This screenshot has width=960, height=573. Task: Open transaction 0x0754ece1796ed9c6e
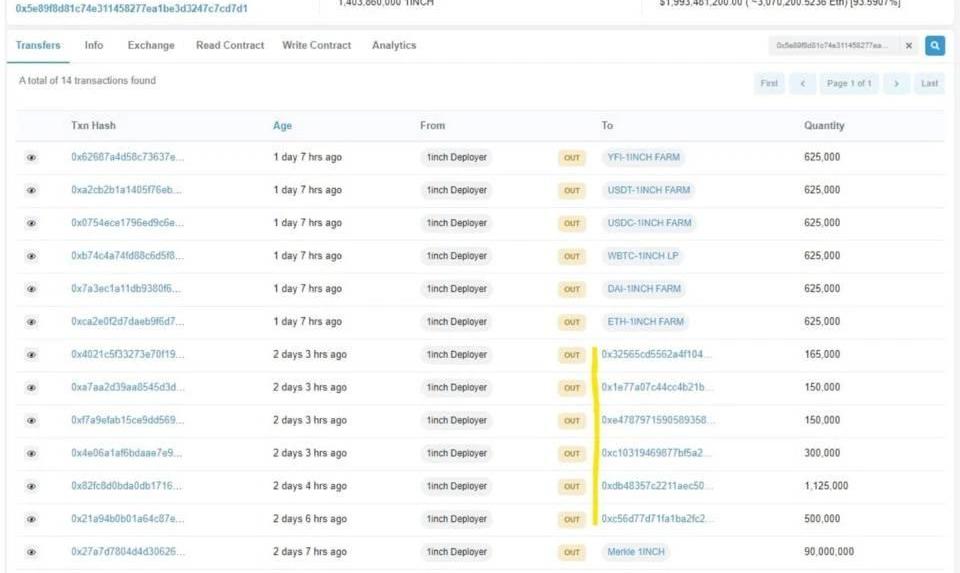click(x=127, y=223)
